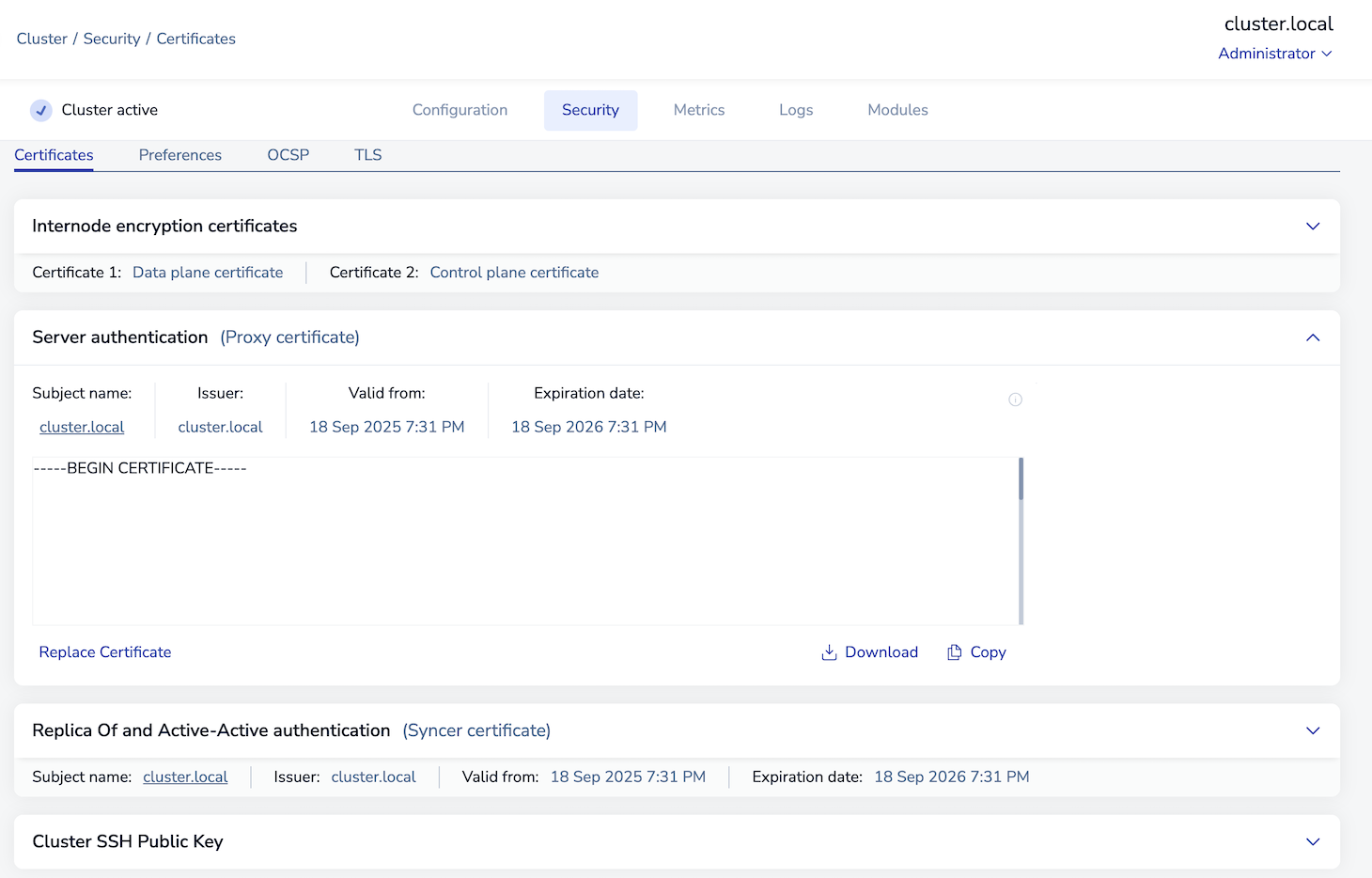Open the Administrator dropdown menu
This screenshot has width=1372, height=878.
(x=1274, y=54)
